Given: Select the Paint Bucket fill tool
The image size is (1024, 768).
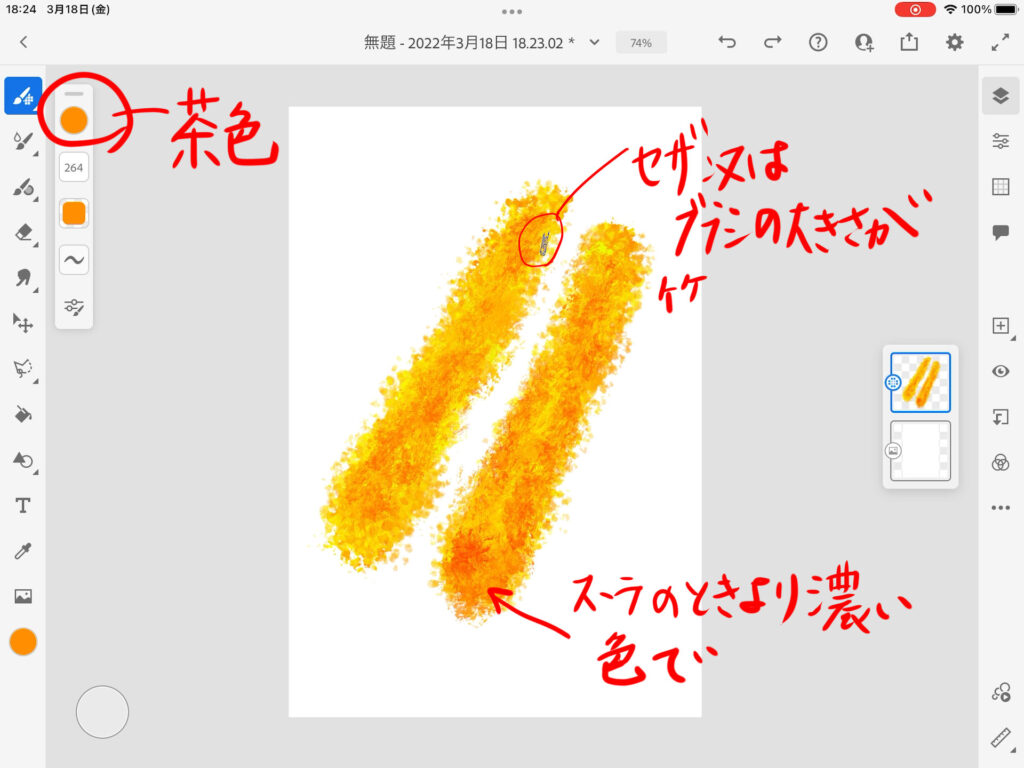Looking at the screenshot, I should tap(23, 414).
